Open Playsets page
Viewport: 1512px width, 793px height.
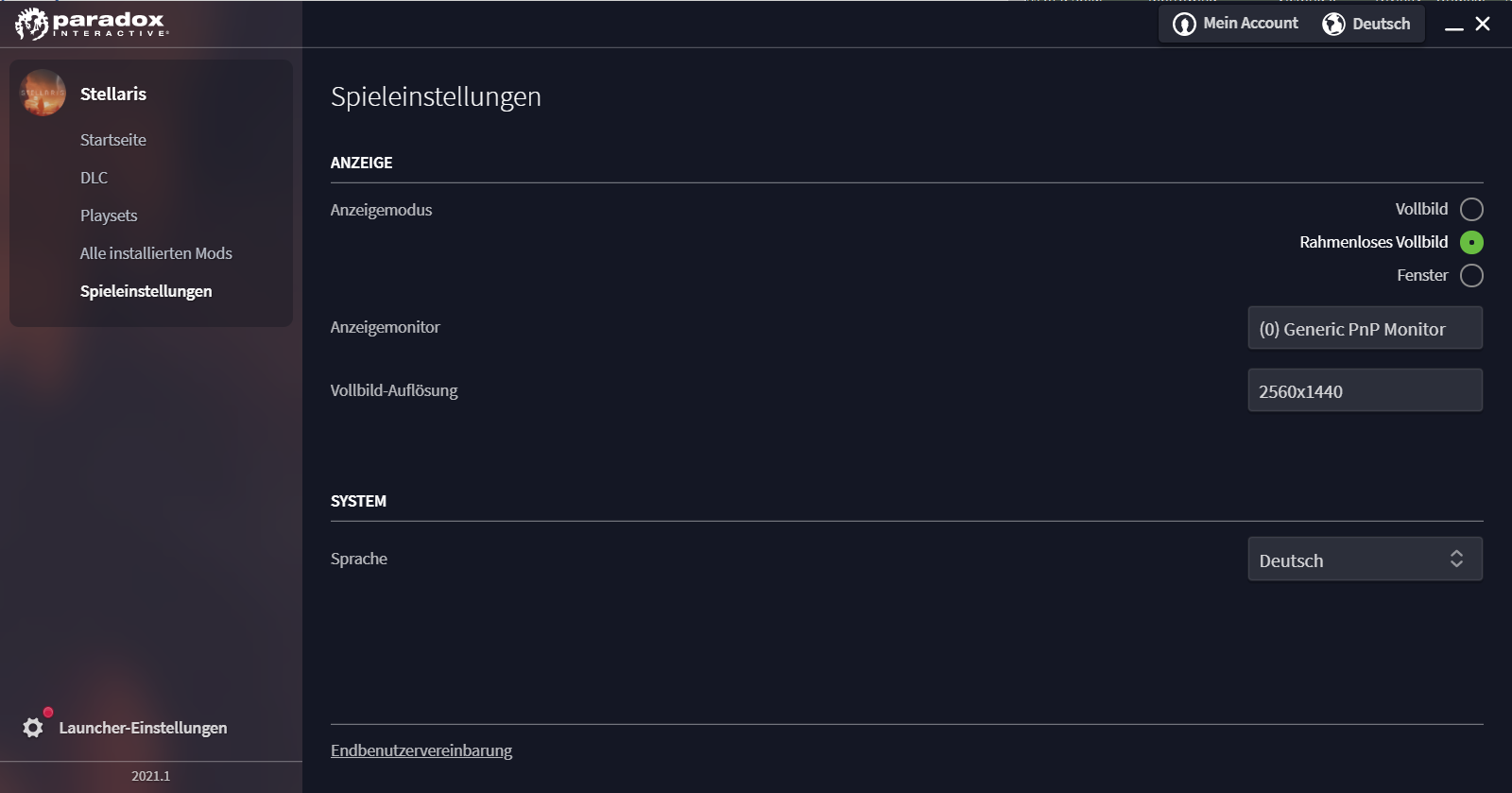109,215
